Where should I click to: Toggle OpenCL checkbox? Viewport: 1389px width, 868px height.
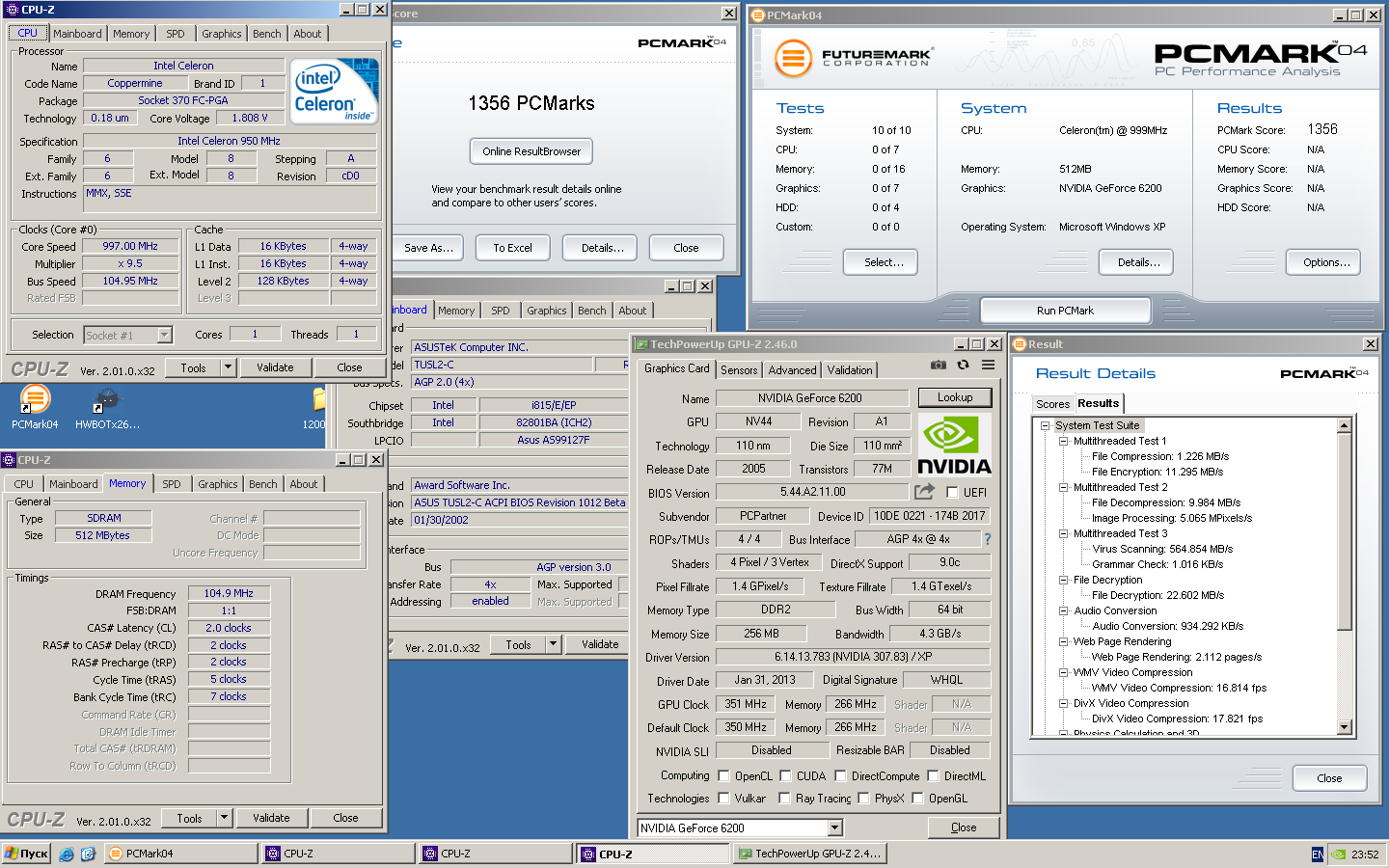click(723, 775)
